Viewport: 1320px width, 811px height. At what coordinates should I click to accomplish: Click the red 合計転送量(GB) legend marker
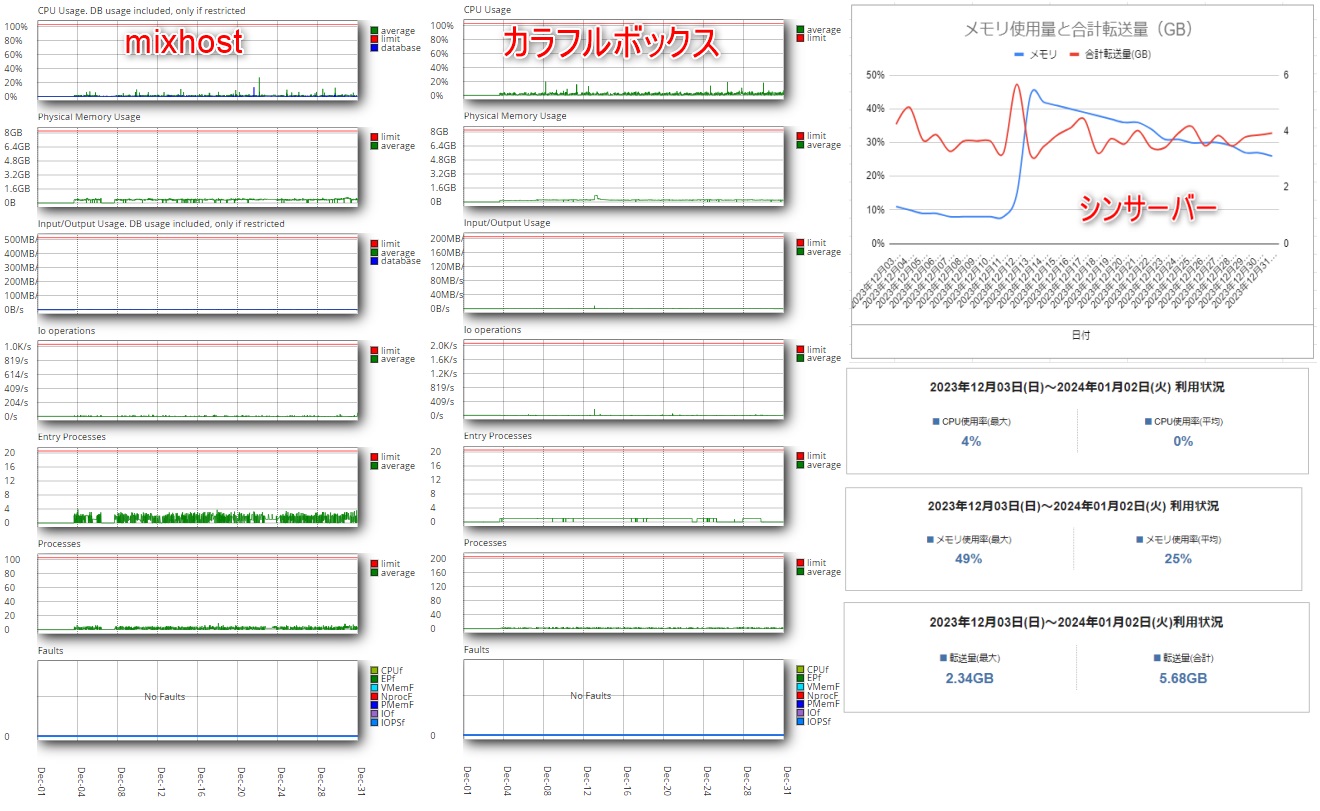pyautogui.click(x=1074, y=55)
